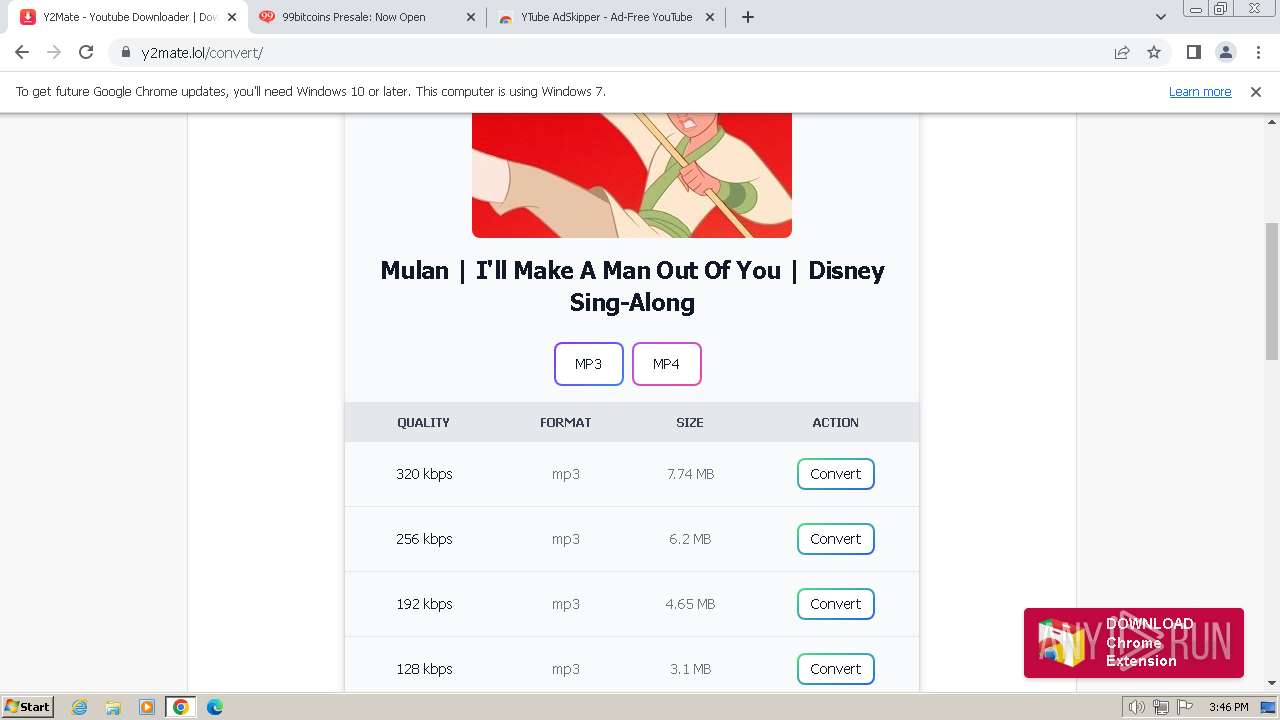Image resolution: width=1280 pixels, height=720 pixels.
Task: Share this page icon in address bar
Action: coord(1122,52)
